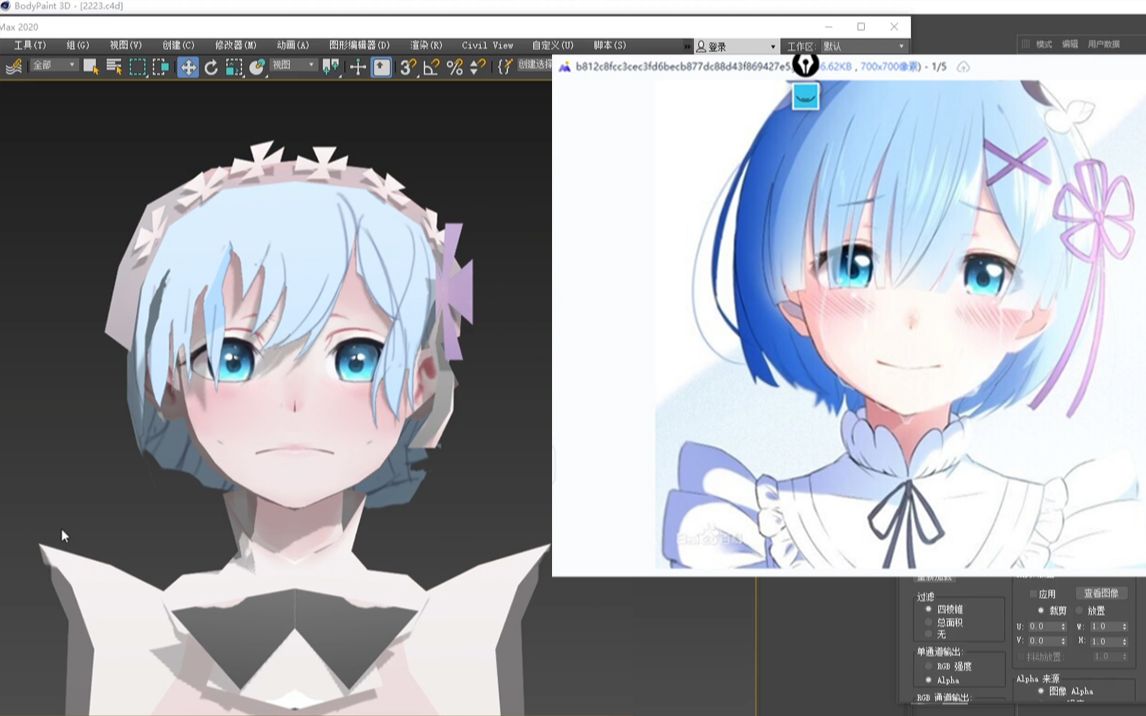1146x716 pixels.
Task: Select the Rotate tool in the toolbar
Action: pyautogui.click(x=211, y=68)
